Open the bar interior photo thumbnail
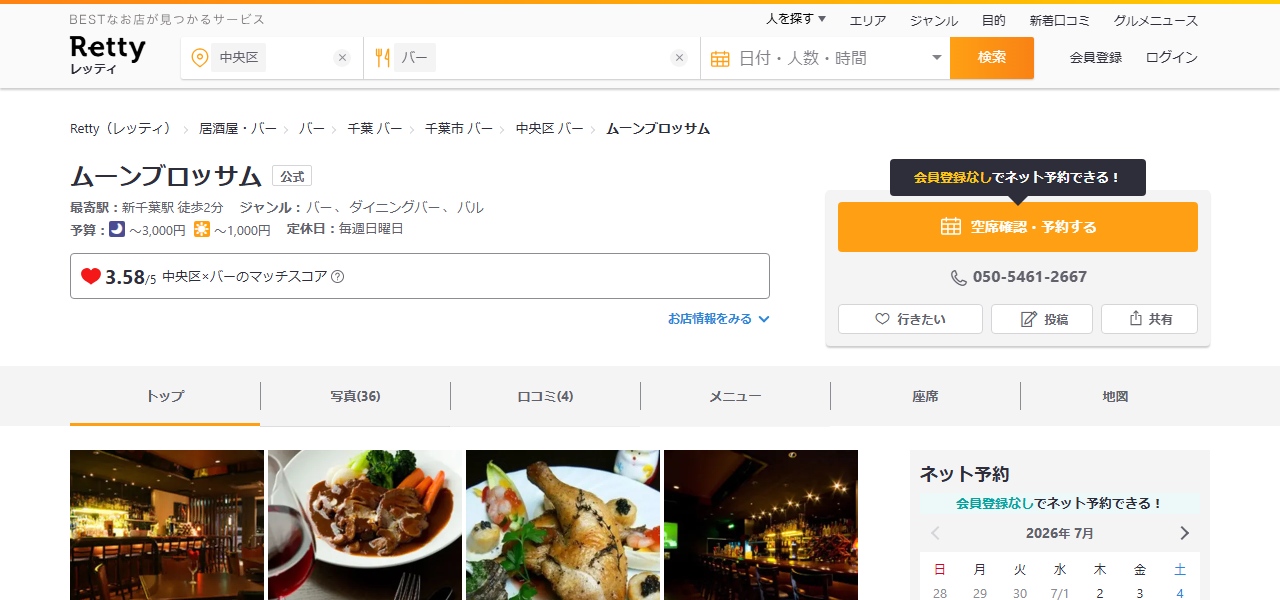1280x600 pixels. [x=167, y=525]
